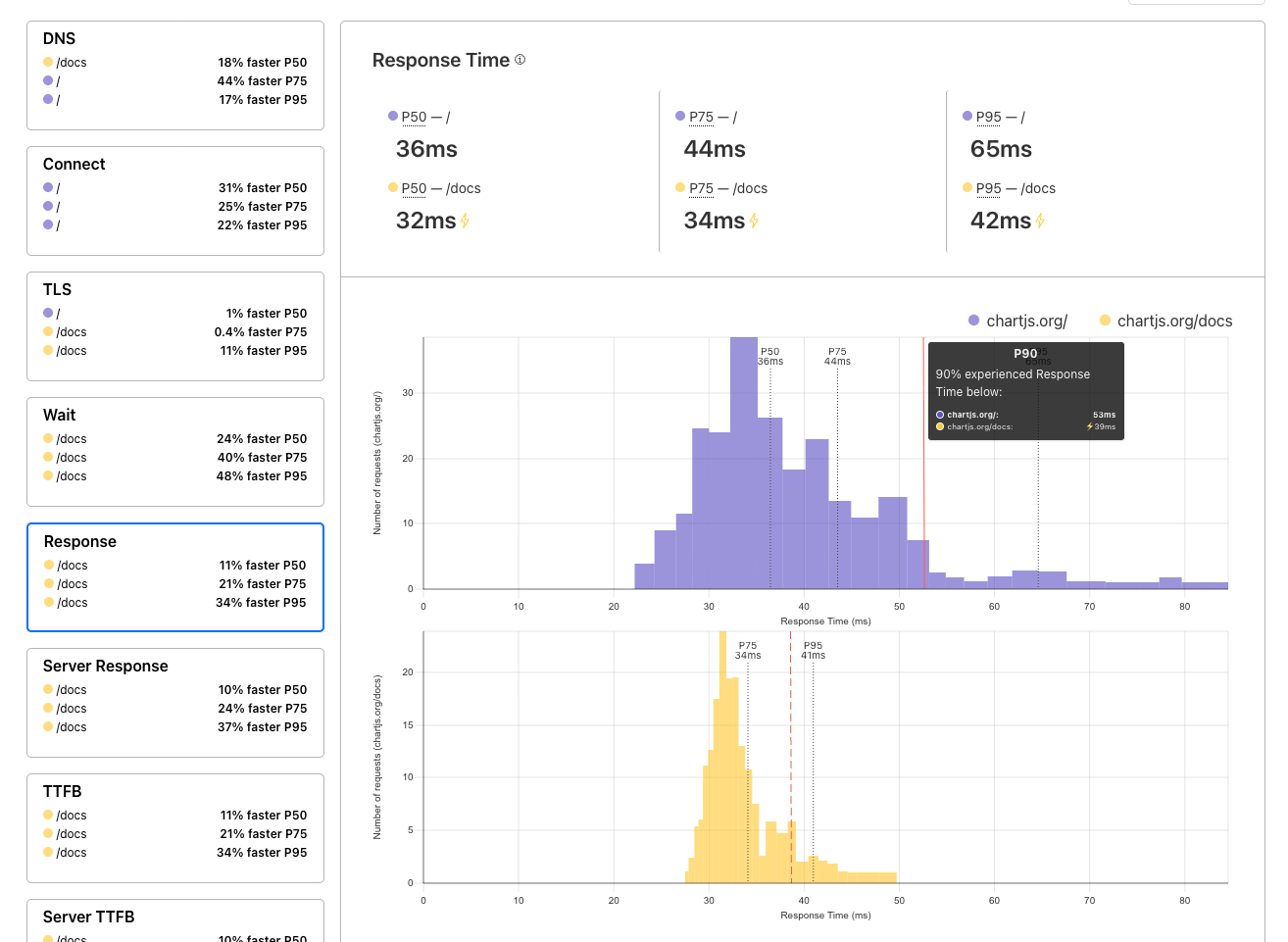Switch to the TLS metric card
Image resolution: width=1288 pixels, height=942 pixels.
click(175, 326)
